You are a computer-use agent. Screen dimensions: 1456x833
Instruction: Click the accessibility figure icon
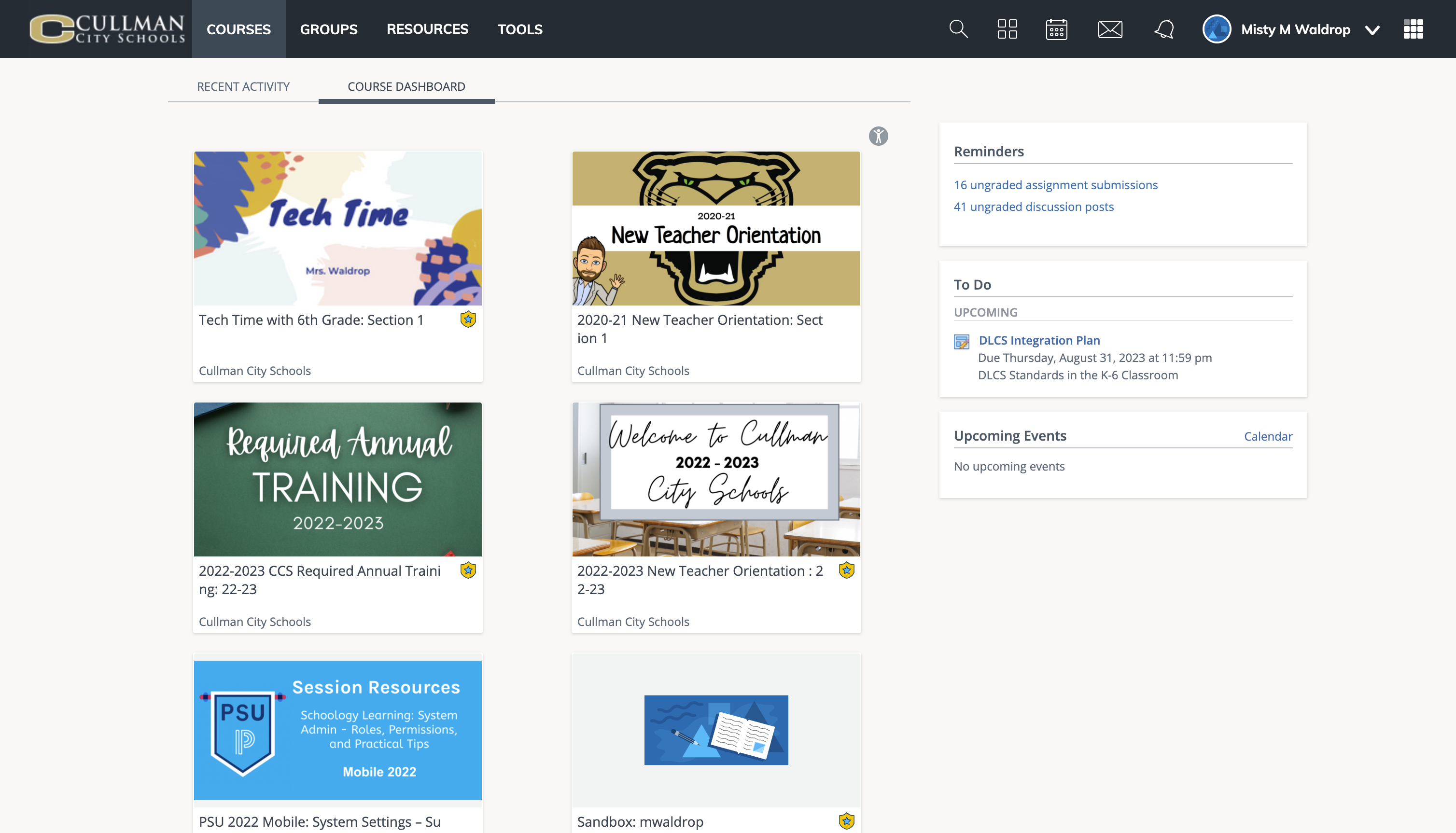point(878,136)
